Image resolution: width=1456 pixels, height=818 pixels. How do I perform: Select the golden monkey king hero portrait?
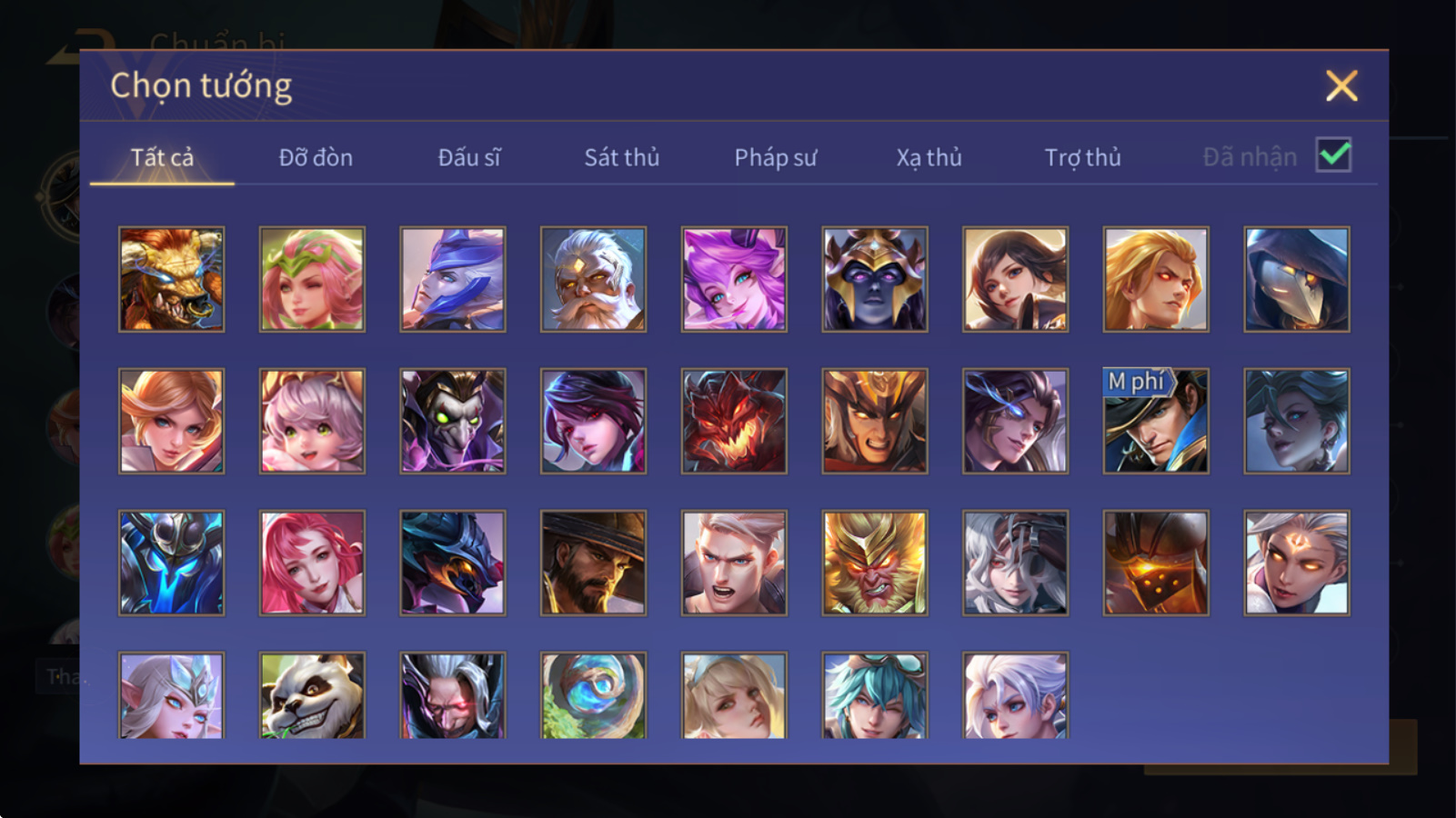pyautogui.click(x=875, y=563)
